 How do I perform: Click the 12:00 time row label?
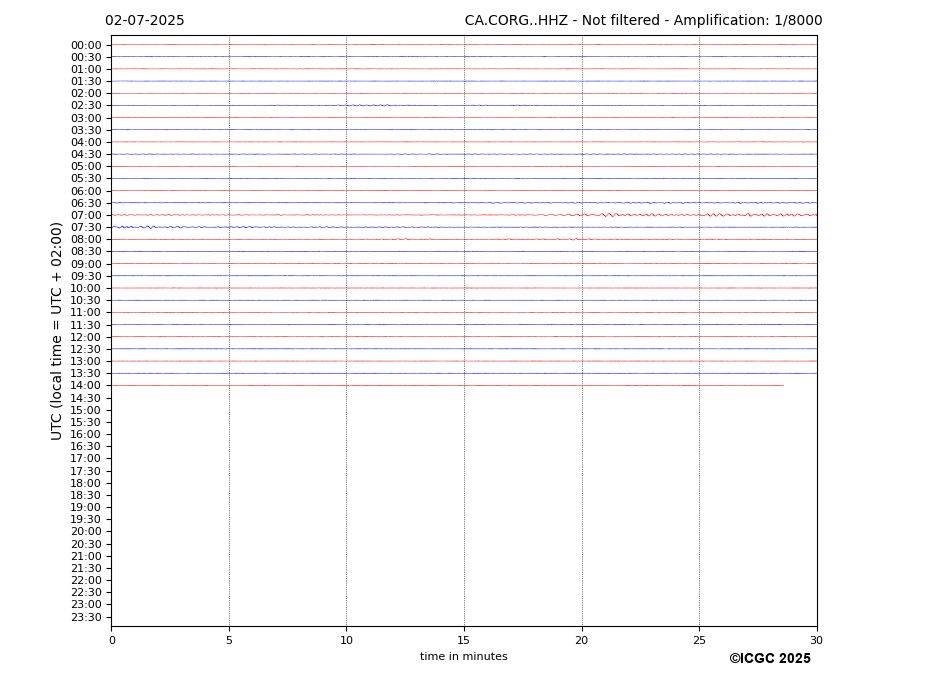point(86,337)
